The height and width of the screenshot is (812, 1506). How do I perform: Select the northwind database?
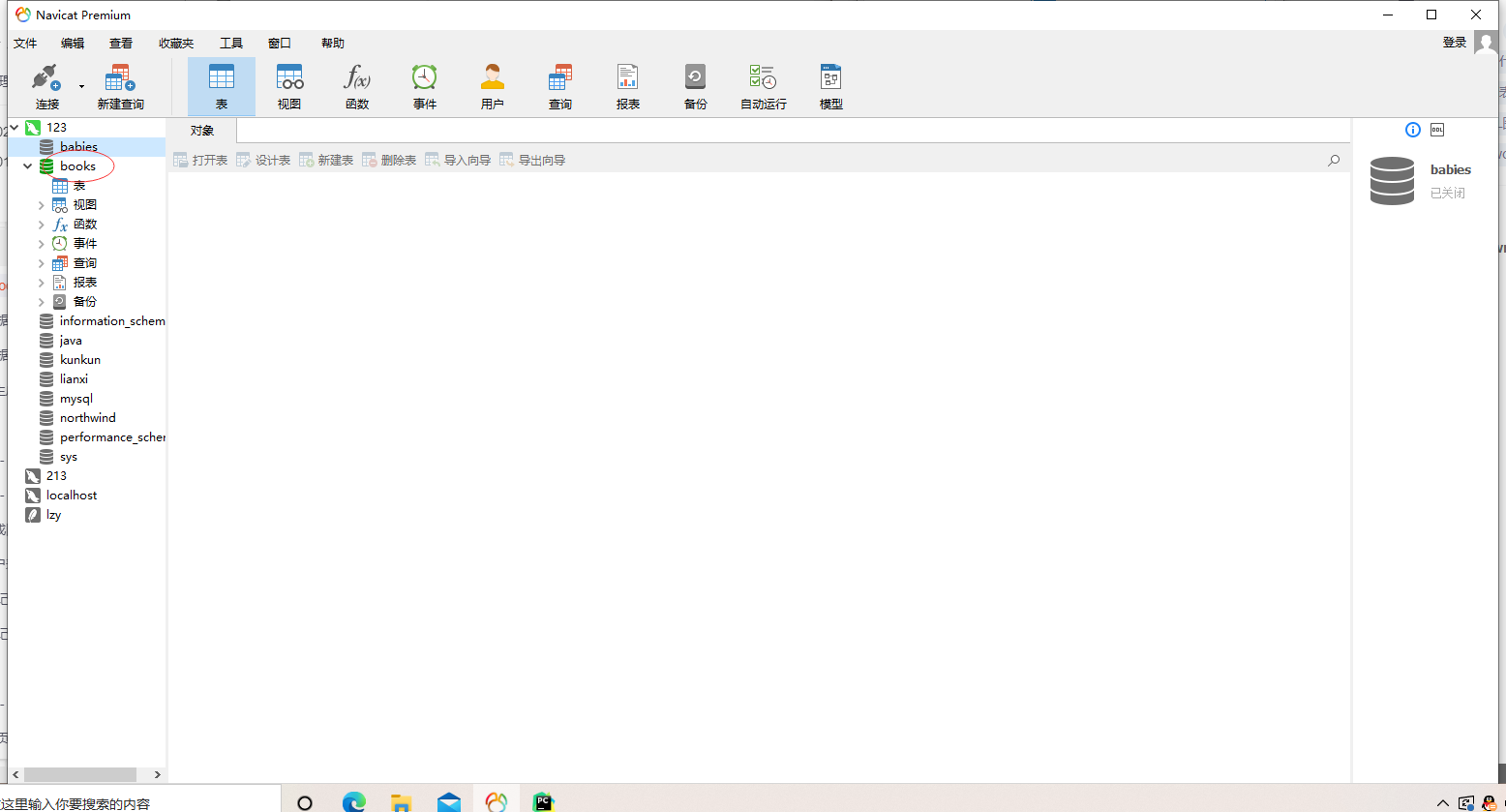tap(87, 418)
